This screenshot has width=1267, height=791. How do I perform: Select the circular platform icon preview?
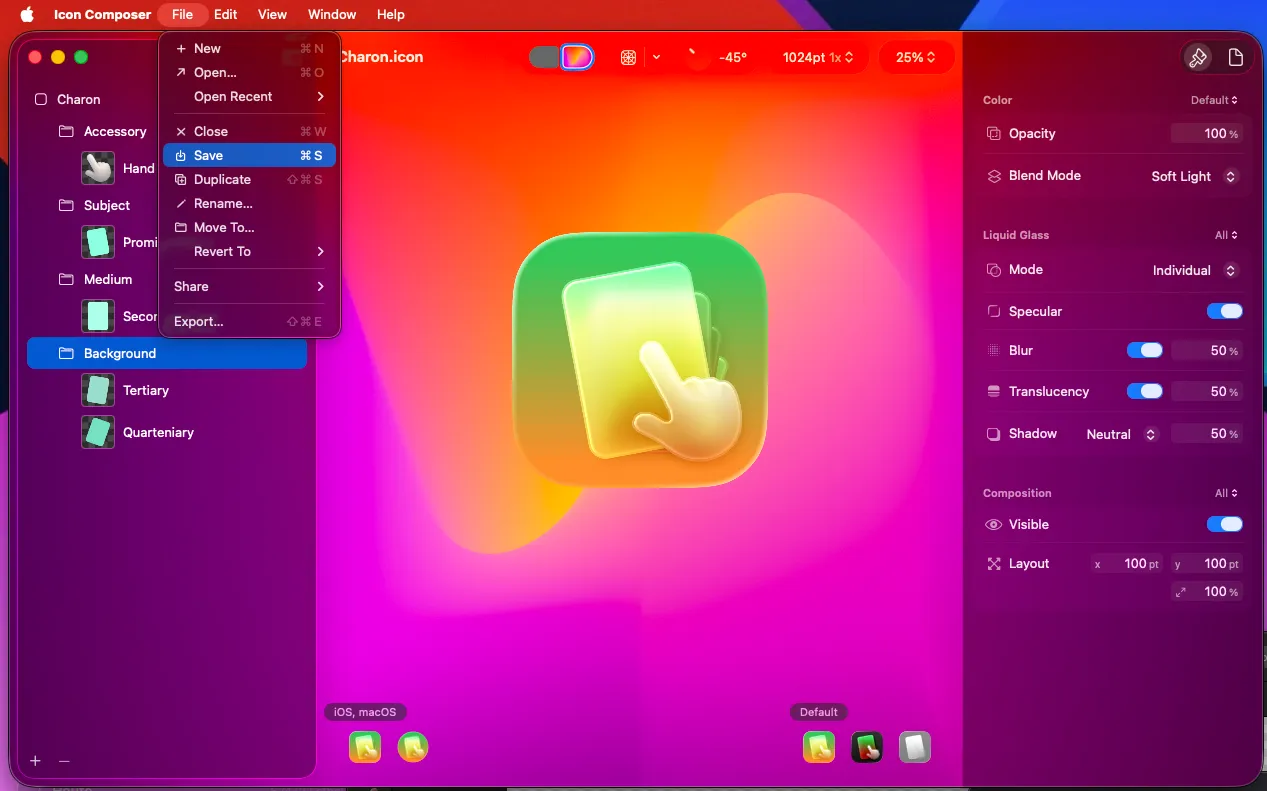coord(413,747)
